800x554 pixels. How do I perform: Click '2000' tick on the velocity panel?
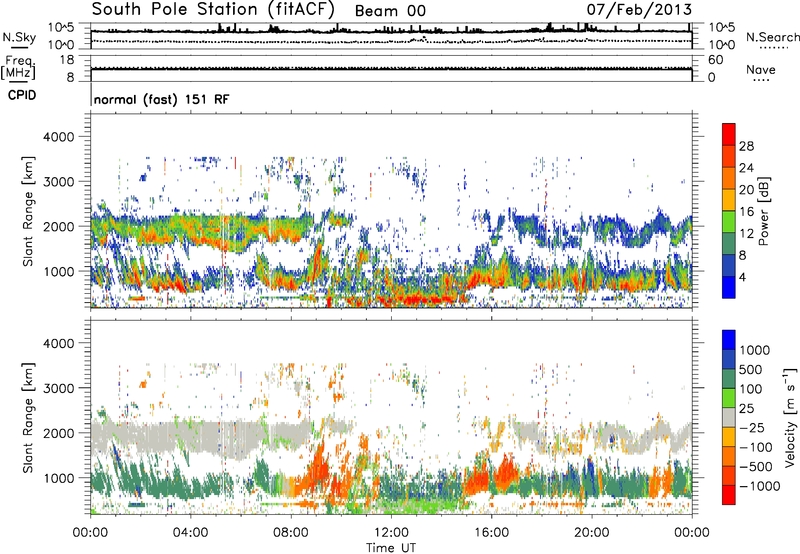(58, 433)
